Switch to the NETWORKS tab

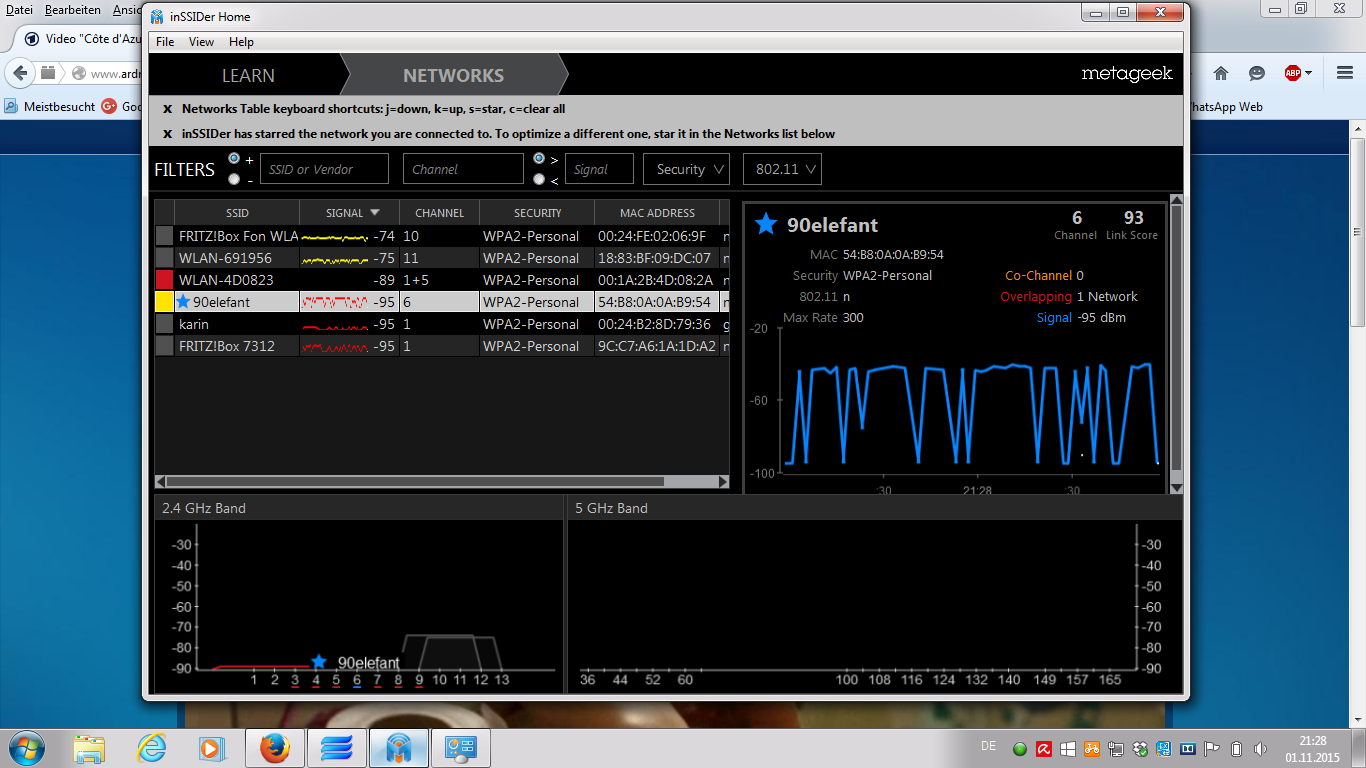453,75
